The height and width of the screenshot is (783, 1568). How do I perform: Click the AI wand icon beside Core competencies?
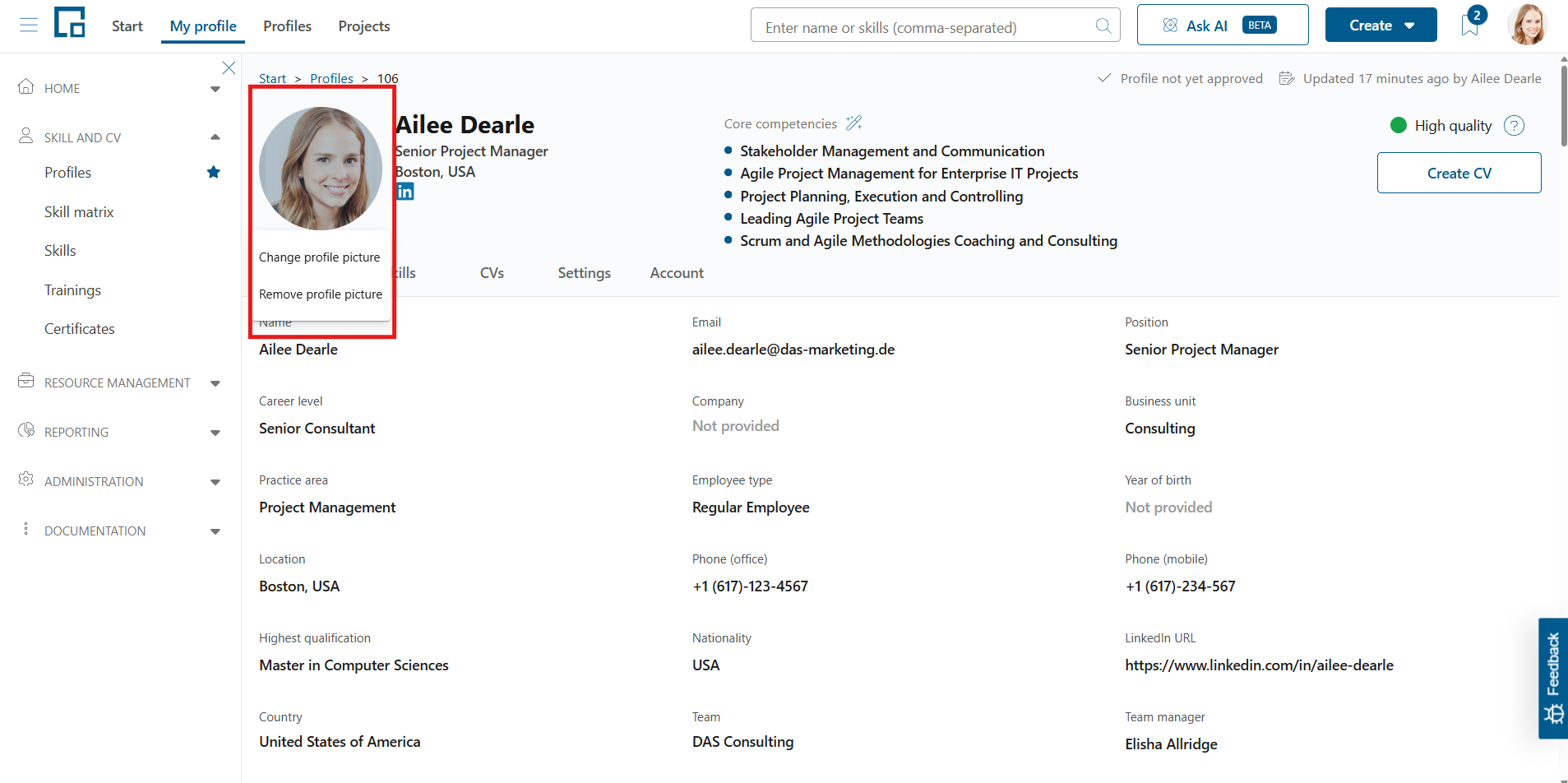point(854,123)
